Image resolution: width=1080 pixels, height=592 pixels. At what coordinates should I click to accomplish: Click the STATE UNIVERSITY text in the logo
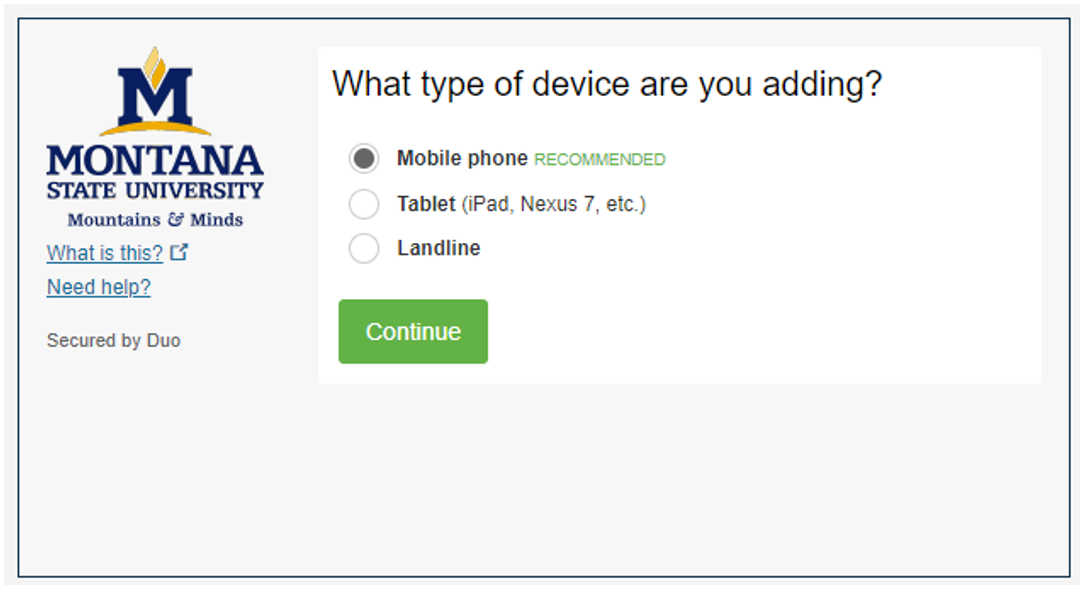155,191
